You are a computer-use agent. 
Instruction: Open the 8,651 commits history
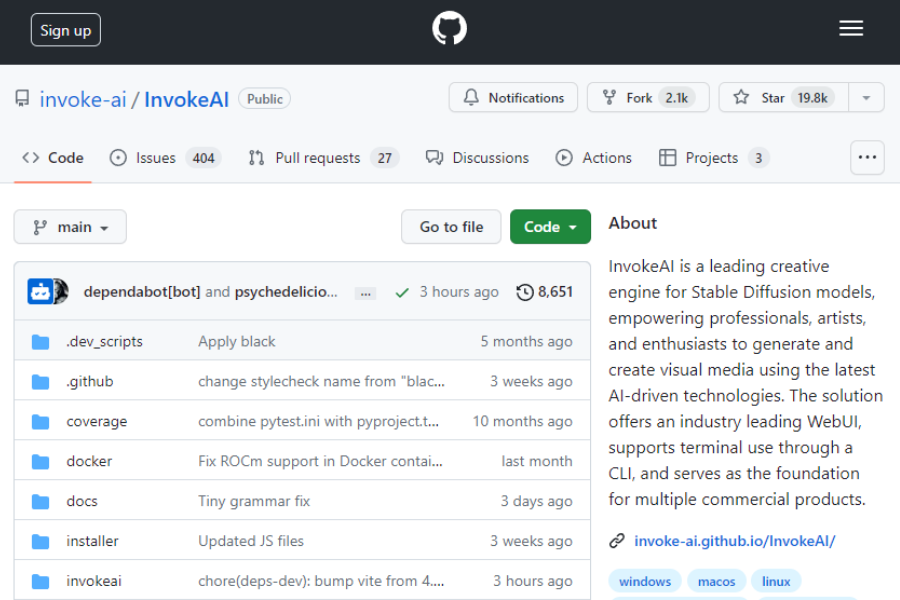(544, 292)
